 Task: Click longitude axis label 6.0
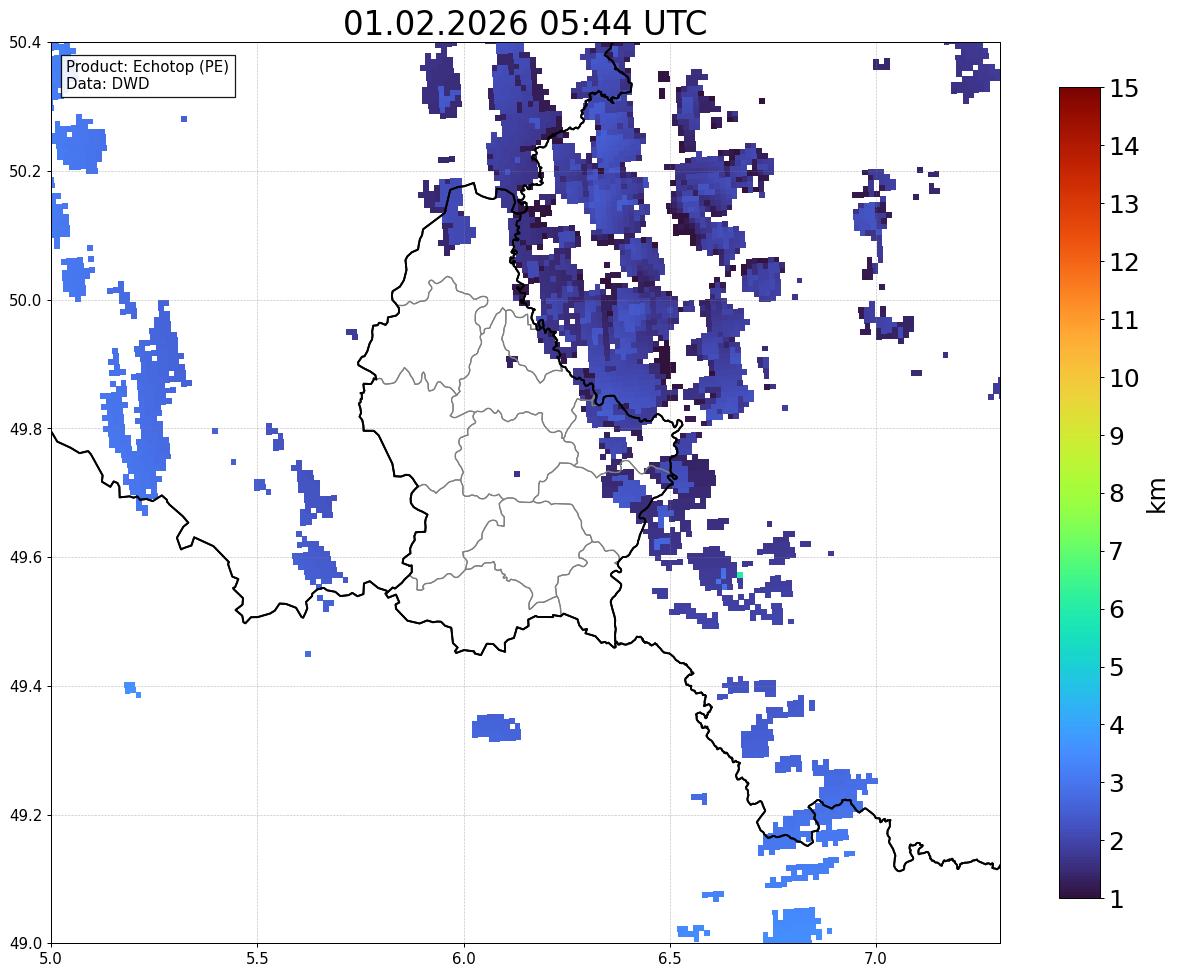coord(464,959)
